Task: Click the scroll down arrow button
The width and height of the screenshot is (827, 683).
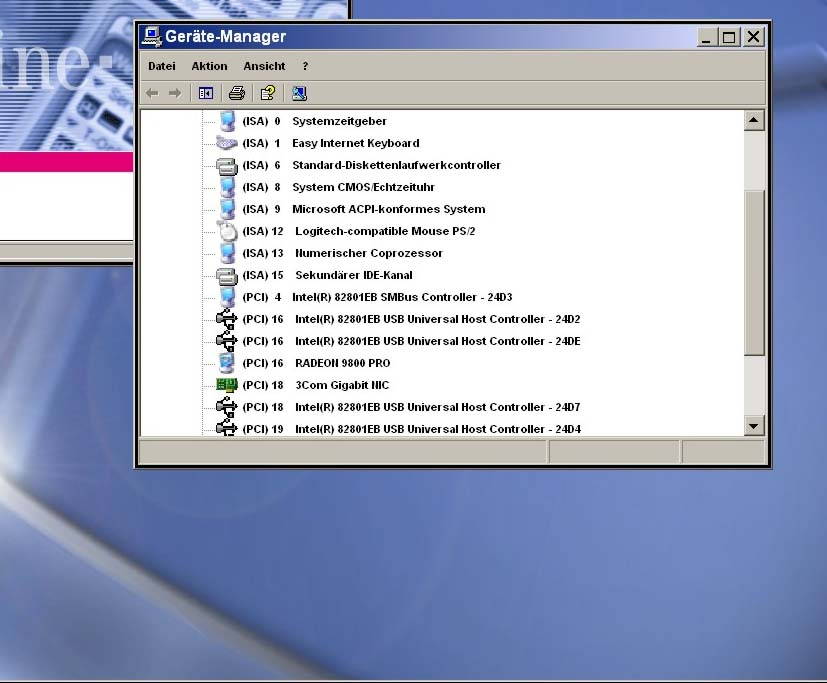Action: [754, 426]
